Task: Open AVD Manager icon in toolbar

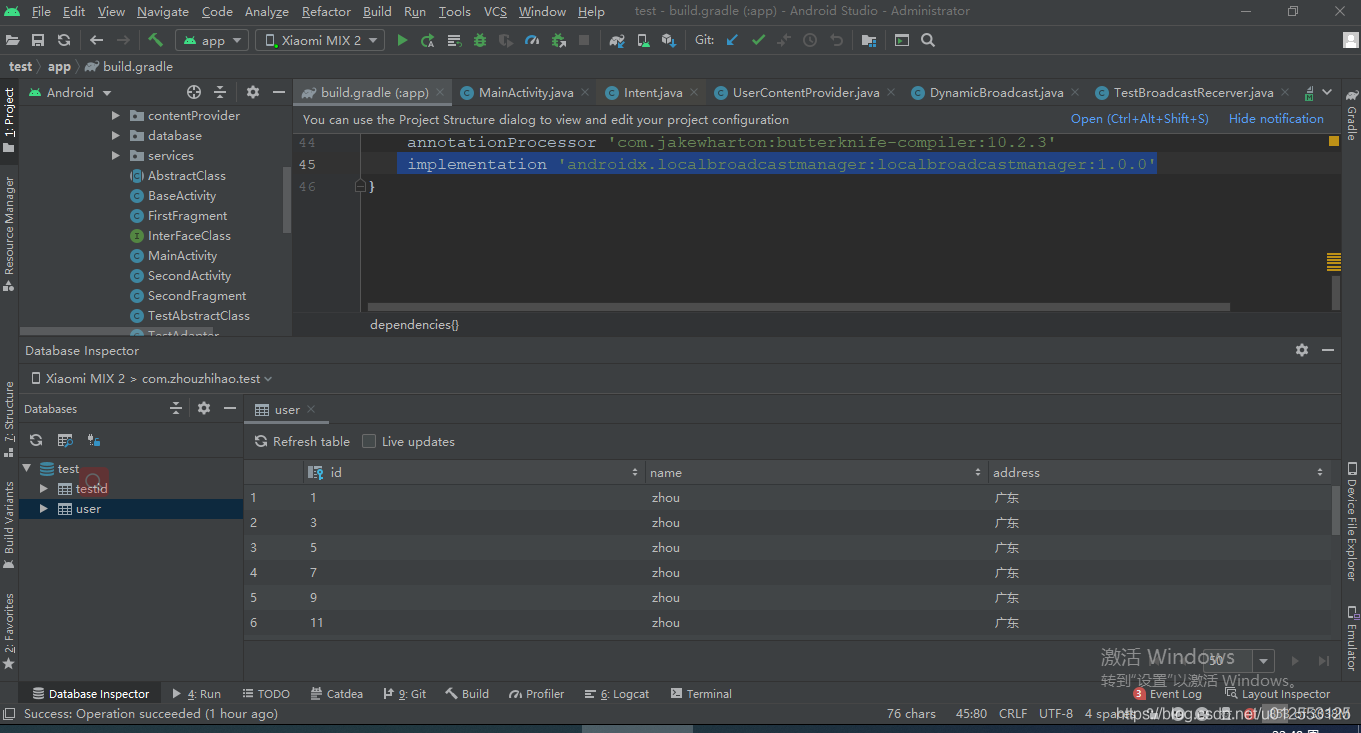Action: coord(643,40)
